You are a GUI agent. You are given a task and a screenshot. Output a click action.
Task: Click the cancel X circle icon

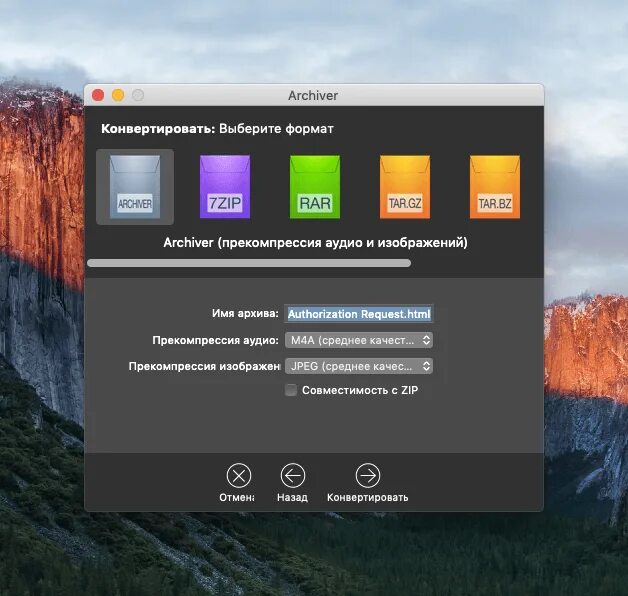tap(239, 476)
